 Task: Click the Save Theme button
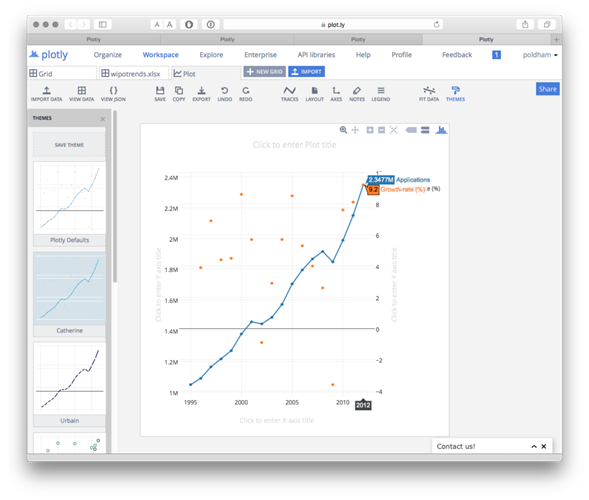69,145
